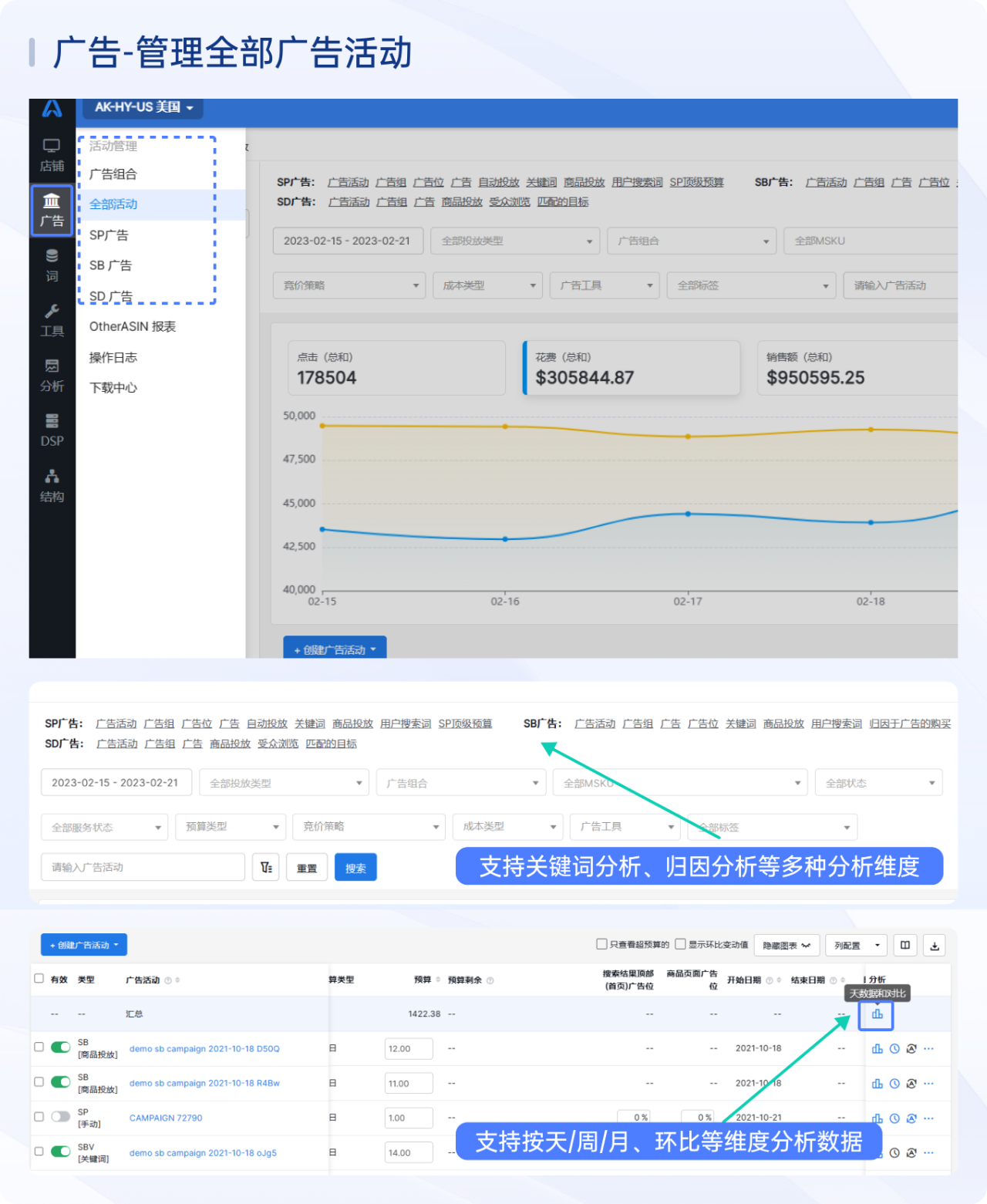Turn off the D50Q campaign toggle
This screenshot has height=1204, width=987.
[60, 1047]
